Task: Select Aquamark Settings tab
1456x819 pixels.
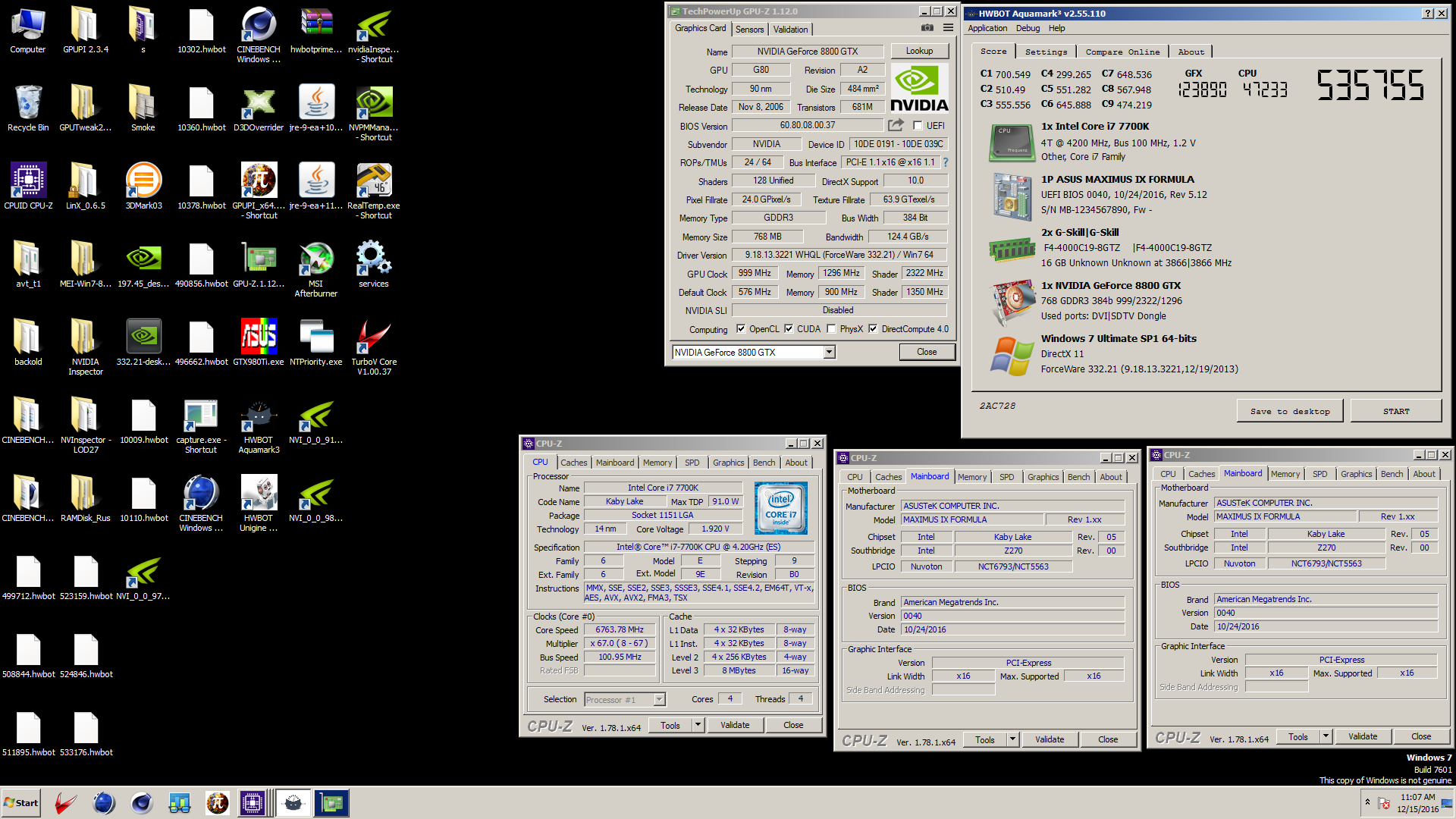Action: pos(1046,52)
